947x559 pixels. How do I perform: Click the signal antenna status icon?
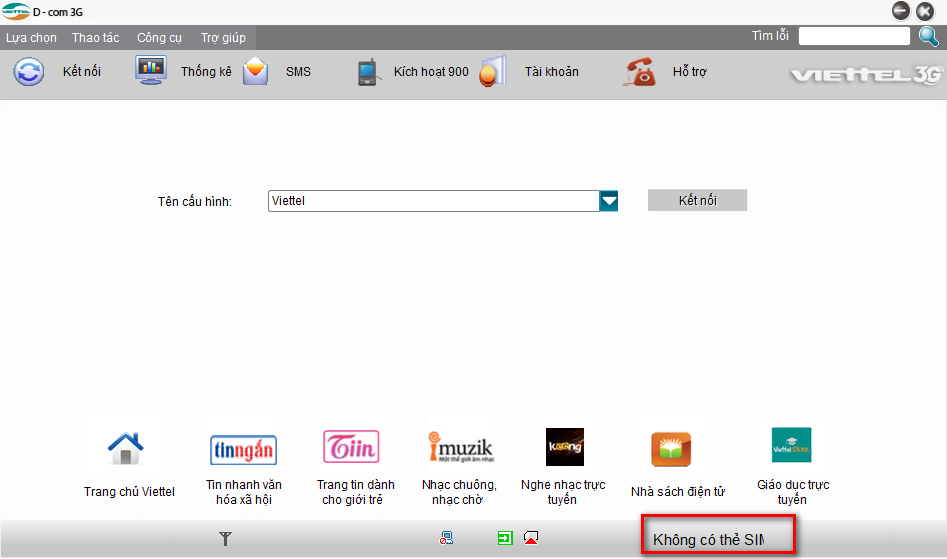click(225, 538)
